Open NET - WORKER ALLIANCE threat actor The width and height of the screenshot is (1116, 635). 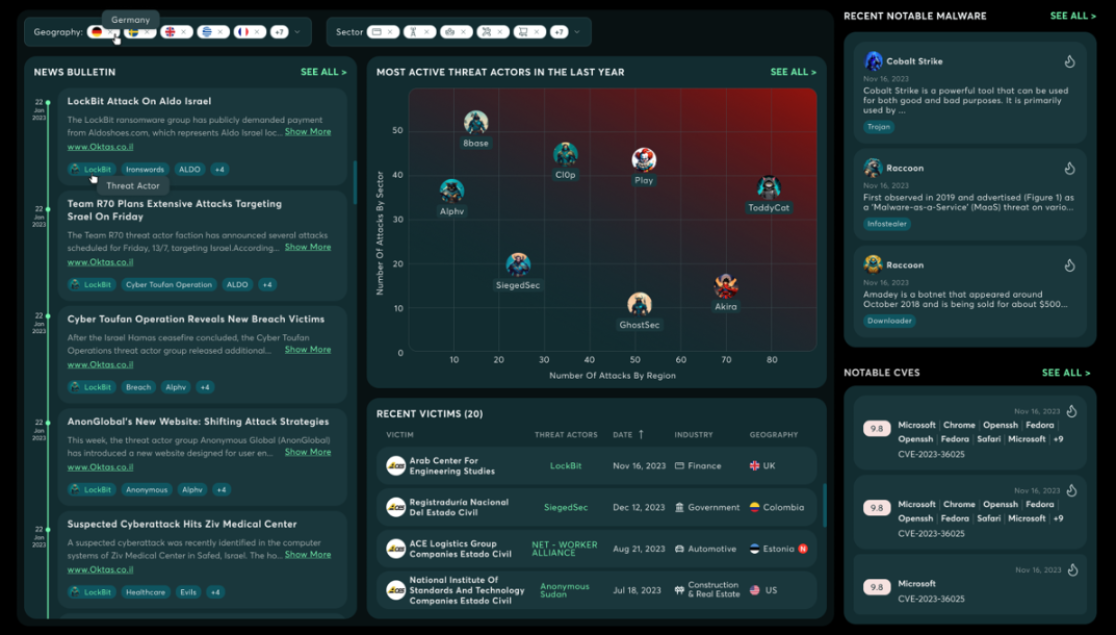point(564,549)
